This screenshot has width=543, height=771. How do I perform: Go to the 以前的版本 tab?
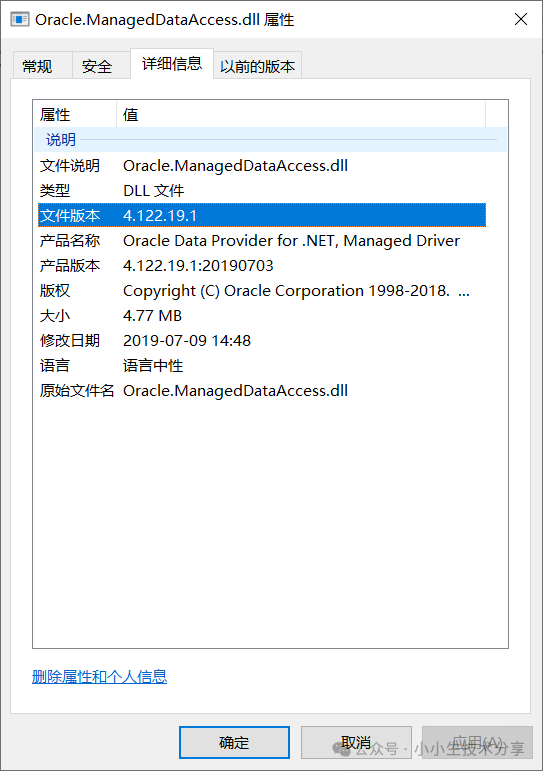click(257, 65)
